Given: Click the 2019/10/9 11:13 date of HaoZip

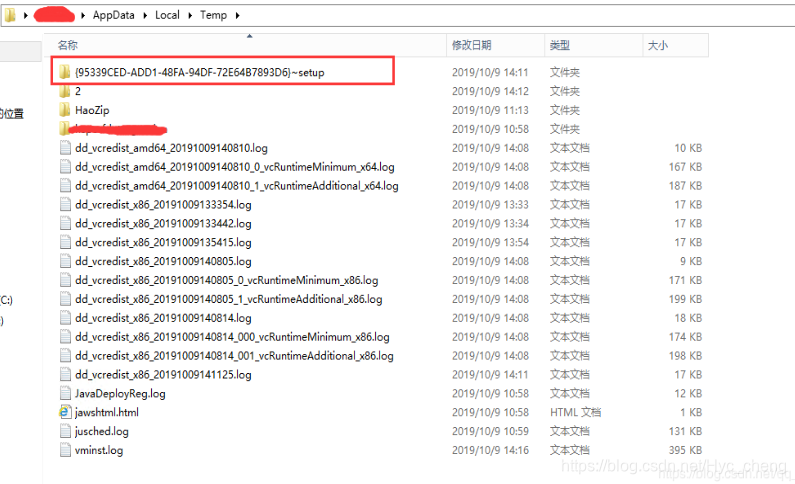Looking at the screenshot, I should pyautogui.click(x=490, y=110).
